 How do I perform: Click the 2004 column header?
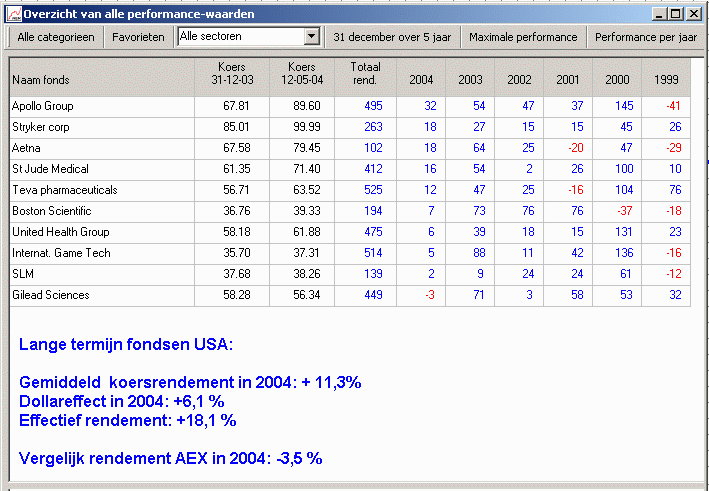pyautogui.click(x=421, y=79)
